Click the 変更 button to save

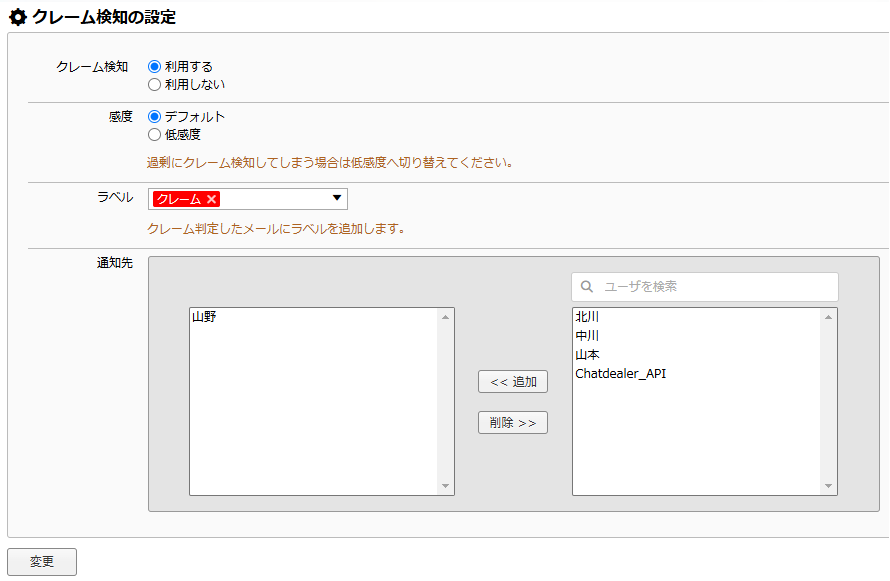(42, 562)
